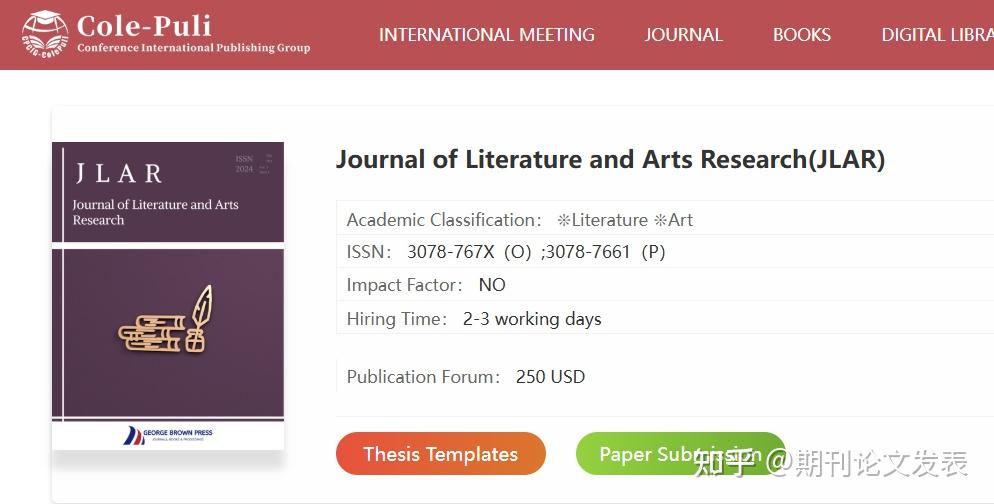Image resolution: width=994 pixels, height=504 pixels.
Task: Click the Publication Forum label
Action: (423, 377)
